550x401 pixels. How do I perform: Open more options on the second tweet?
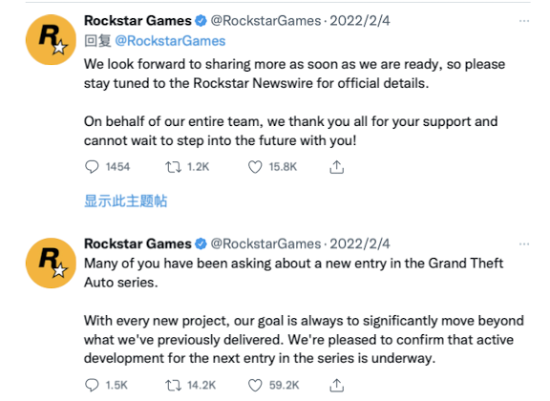pyautogui.click(x=524, y=244)
